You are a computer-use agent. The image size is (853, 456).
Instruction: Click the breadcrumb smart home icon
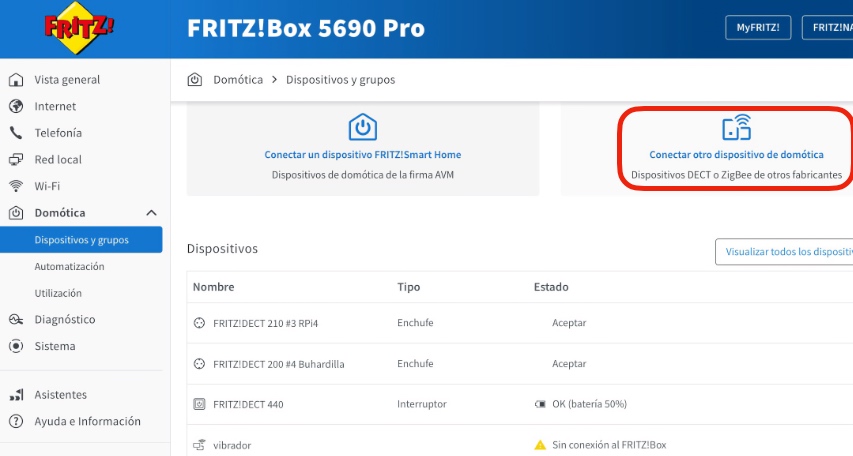tap(195, 80)
